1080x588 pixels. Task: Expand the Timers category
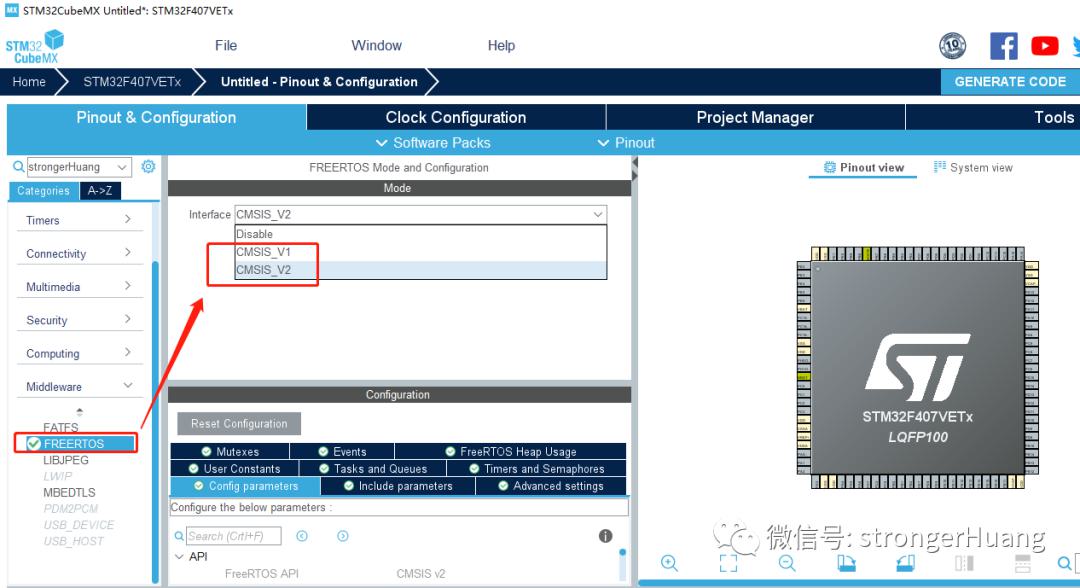[78, 220]
